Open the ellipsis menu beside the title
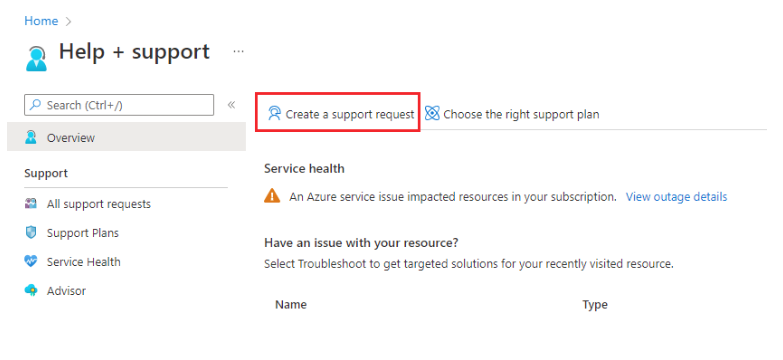This screenshot has width=783, height=360. pos(239,51)
